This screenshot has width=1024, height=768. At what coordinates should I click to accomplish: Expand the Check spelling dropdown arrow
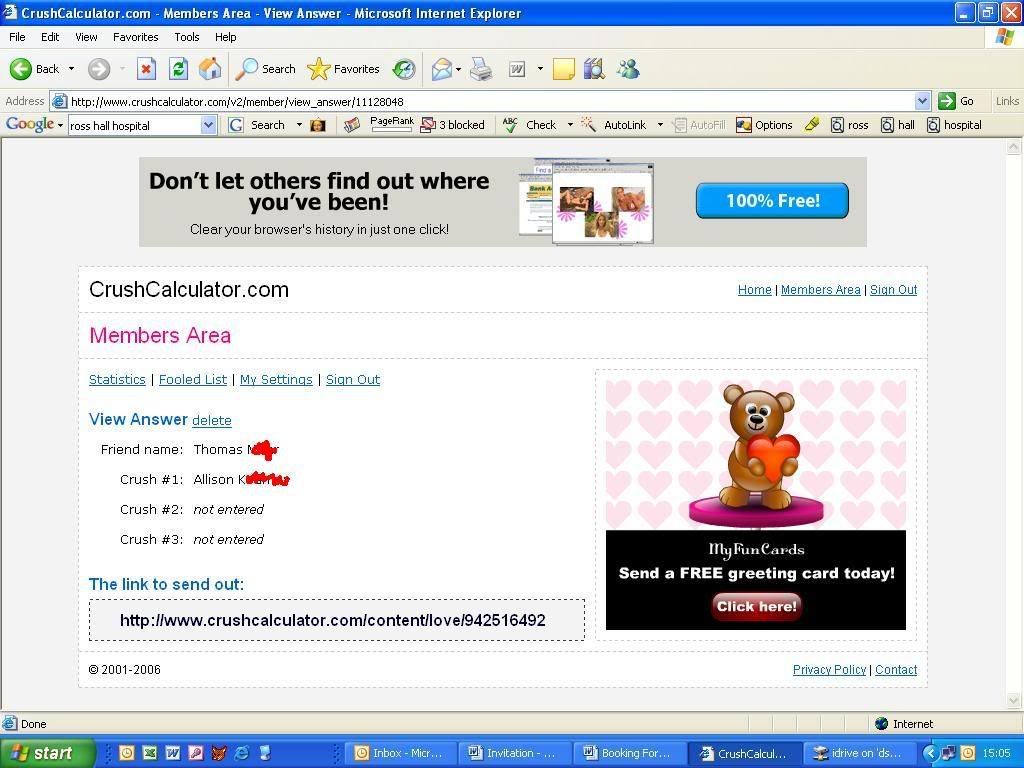(x=569, y=125)
